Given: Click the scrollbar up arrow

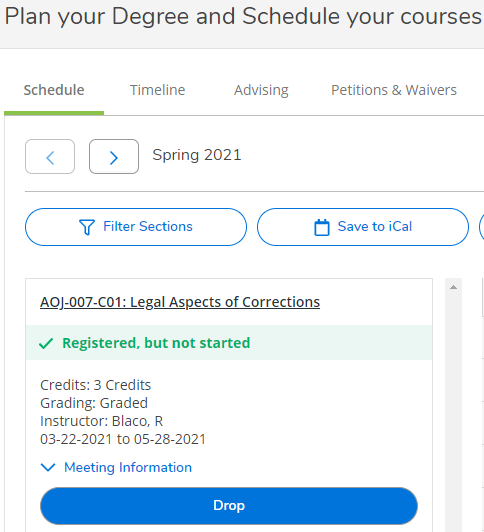Looking at the screenshot, I should (453, 287).
